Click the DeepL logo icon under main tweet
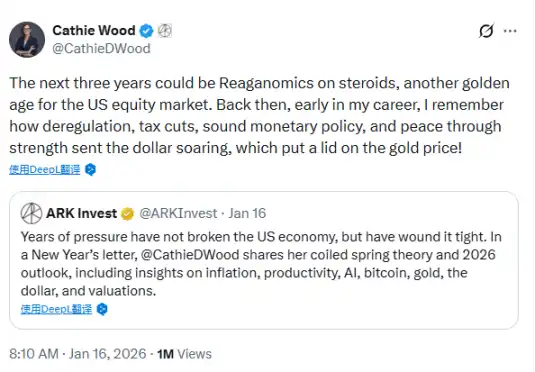This screenshot has width=535, height=372. coord(90,169)
